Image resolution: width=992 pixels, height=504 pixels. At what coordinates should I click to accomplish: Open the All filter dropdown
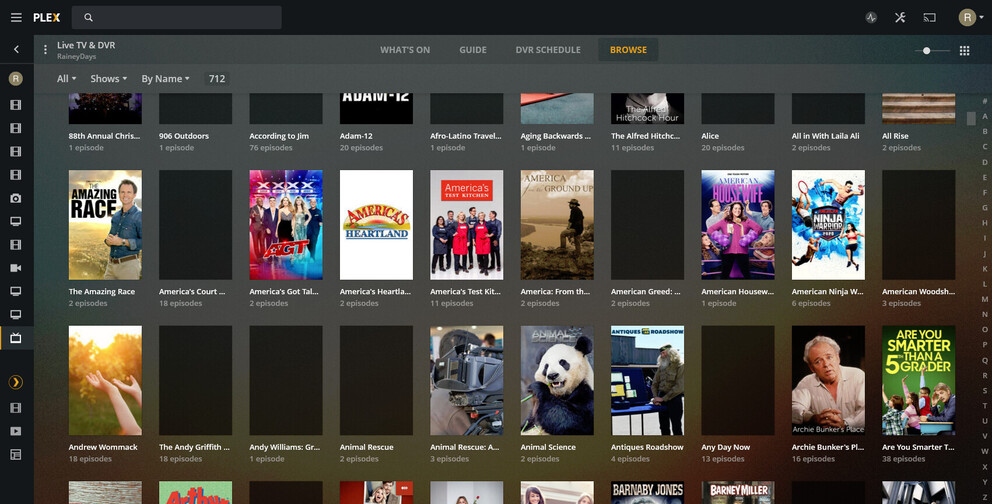[x=66, y=79]
